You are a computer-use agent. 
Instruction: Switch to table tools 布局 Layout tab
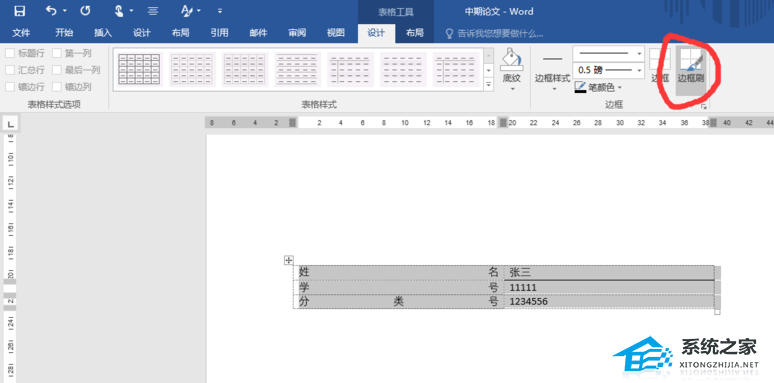415,33
